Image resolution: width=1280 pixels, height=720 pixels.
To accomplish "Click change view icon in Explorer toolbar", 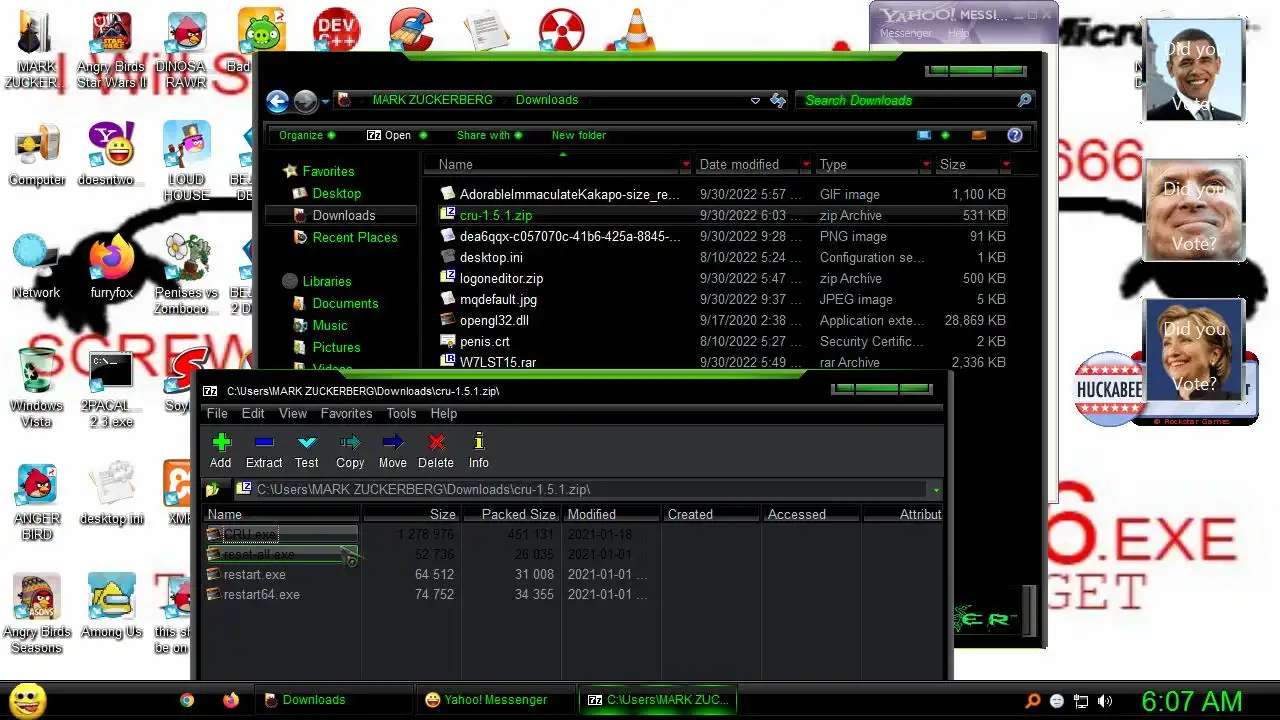I will tap(924, 135).
